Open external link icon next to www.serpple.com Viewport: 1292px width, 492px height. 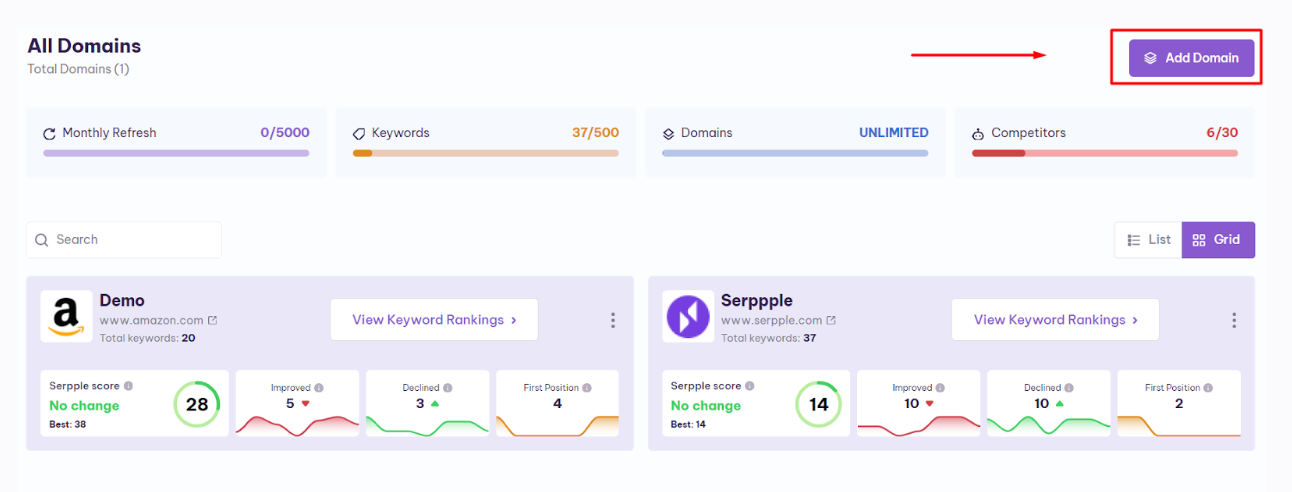pos(831,321)
